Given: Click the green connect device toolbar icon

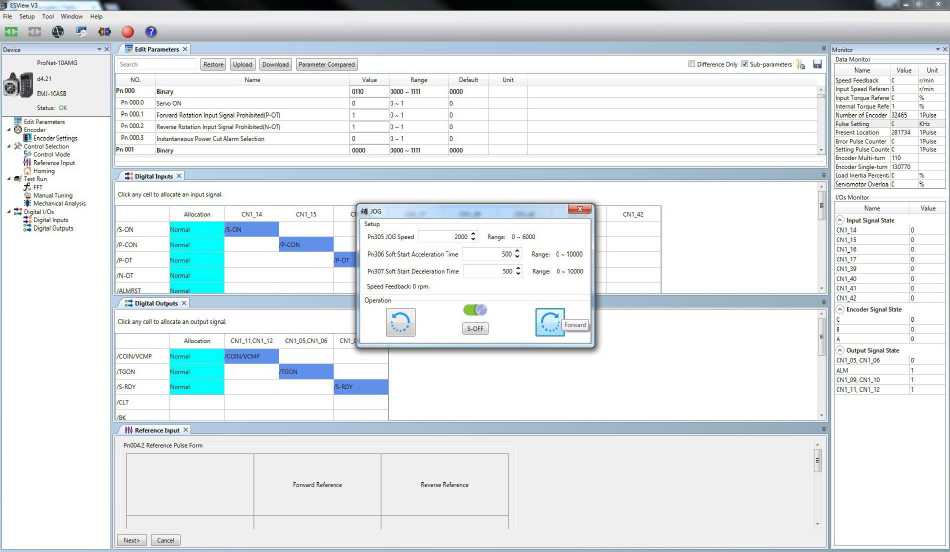Looking at the screenshot, I should tap(12, 32).
